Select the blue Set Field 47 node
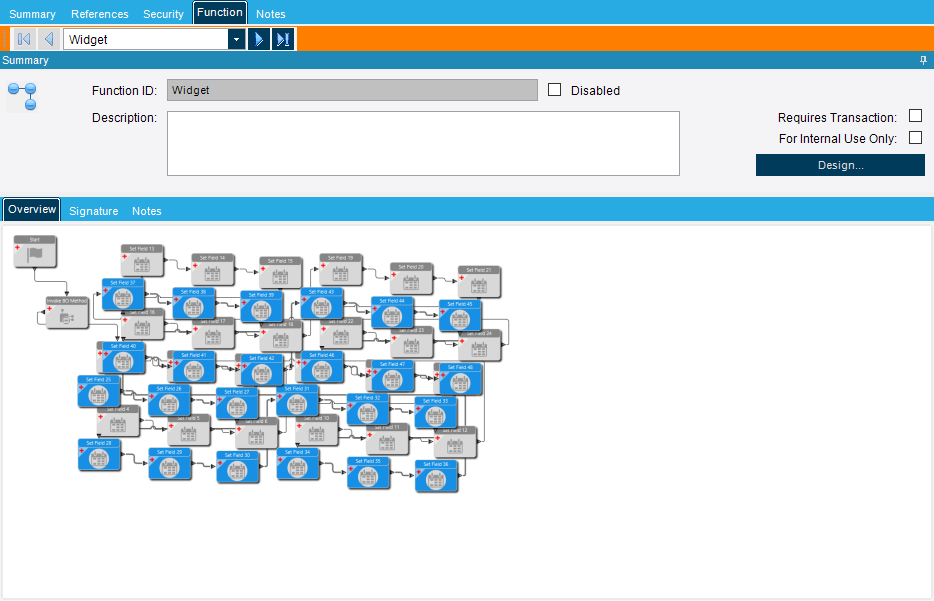Screen dimensions: 934x601 [x=393, y=375]
